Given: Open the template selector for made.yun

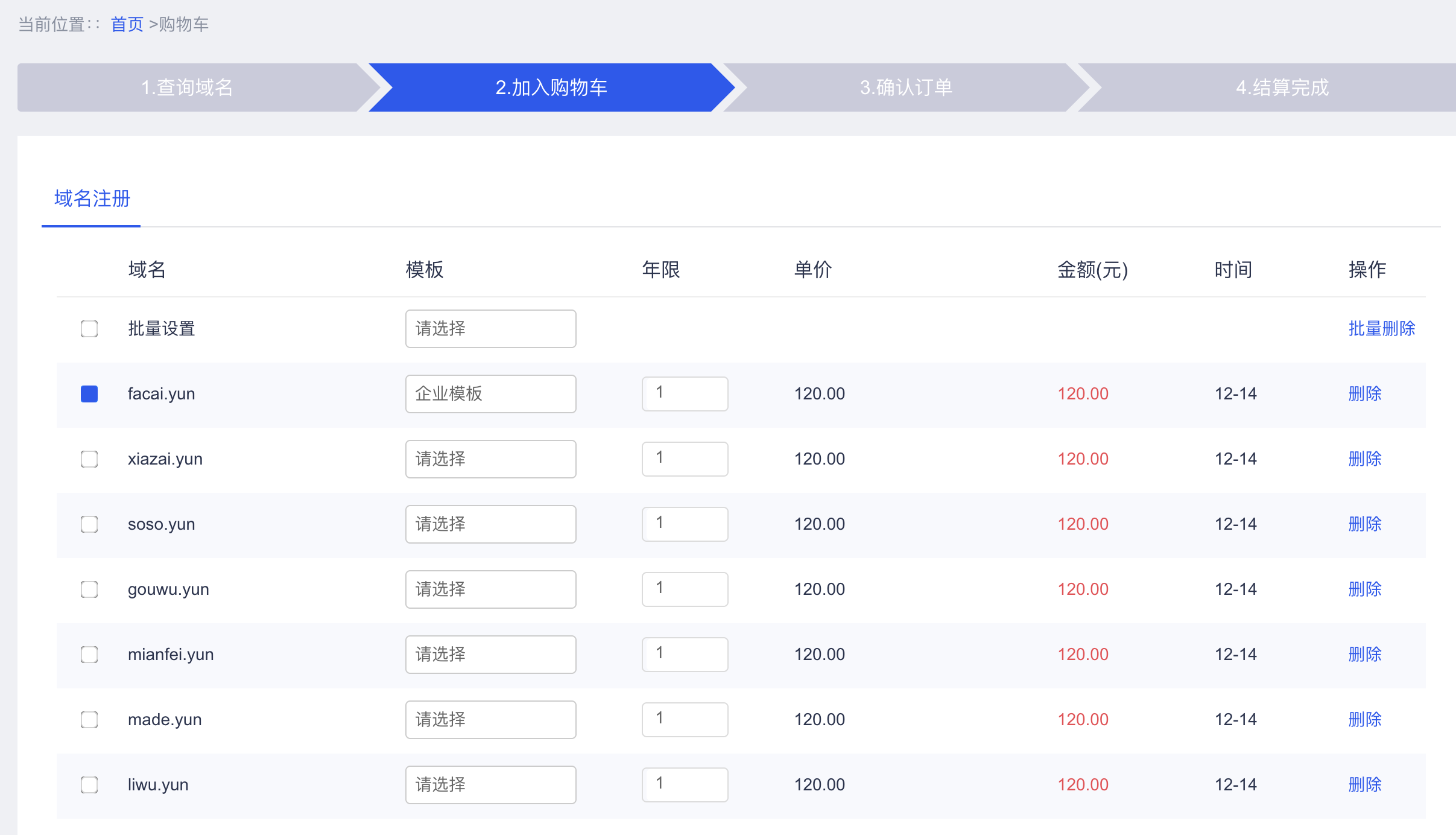Looking at the screenshot, I should (491, 720).
